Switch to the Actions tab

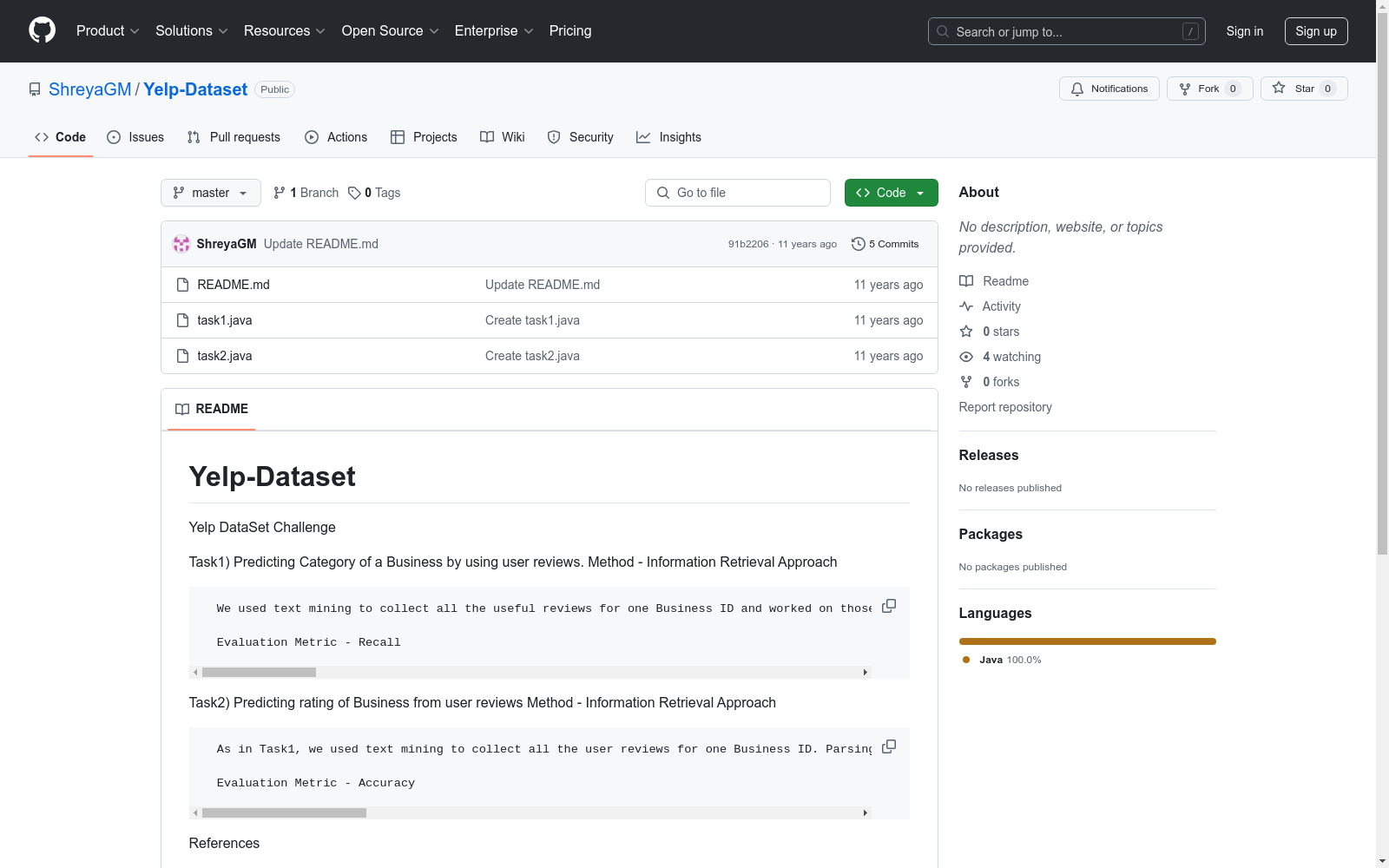[336, 137]
